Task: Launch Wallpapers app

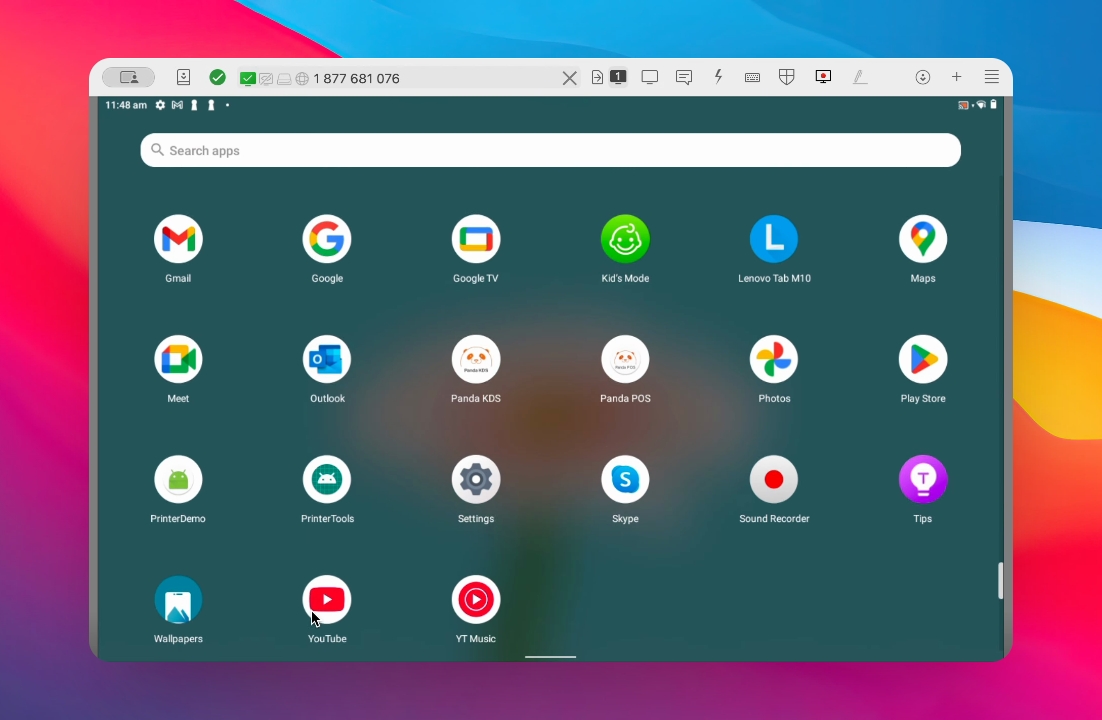Action: [x=178, y=600]
